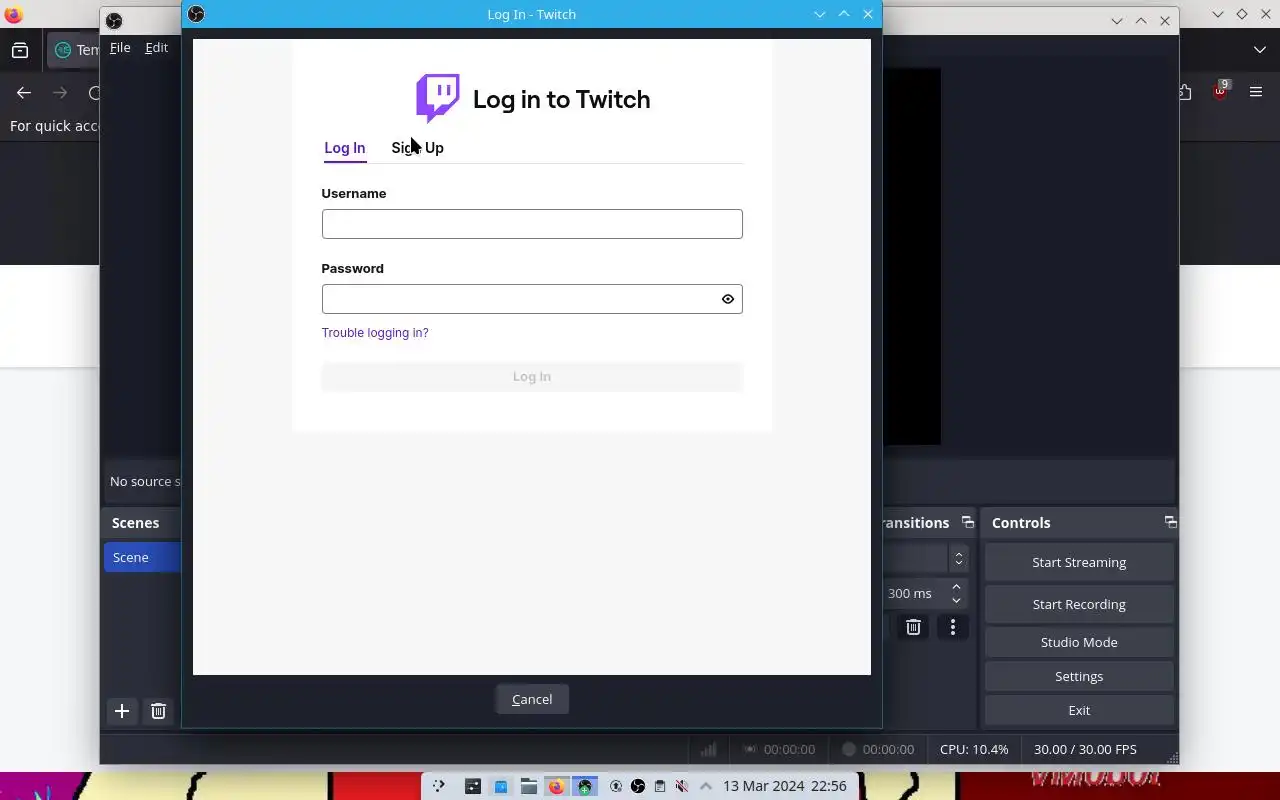Focus the Username input field
The image size is (1280, 800).
click(532, 224)
